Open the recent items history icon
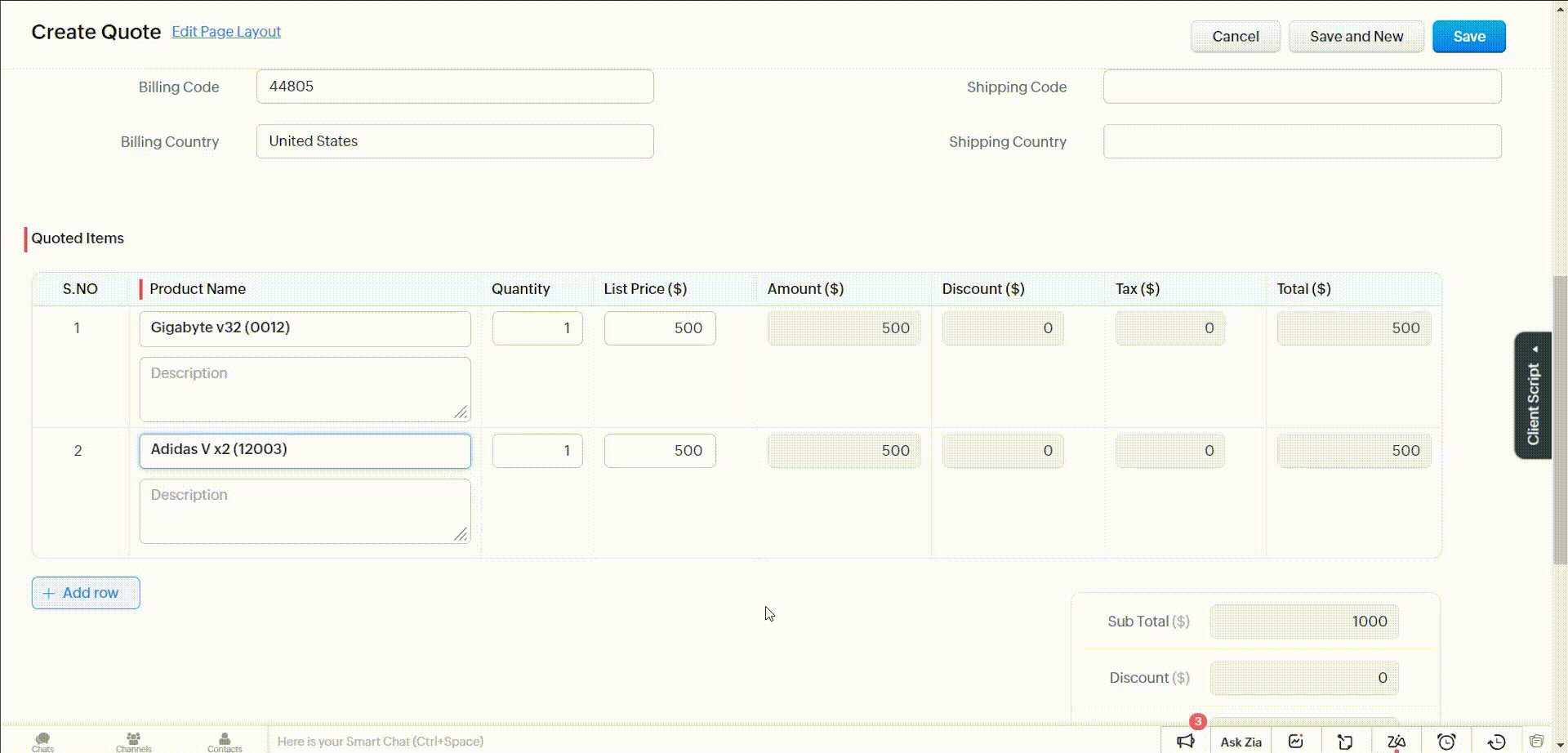The height and width of the screenshot is (753, 1568). [1496, 741]
